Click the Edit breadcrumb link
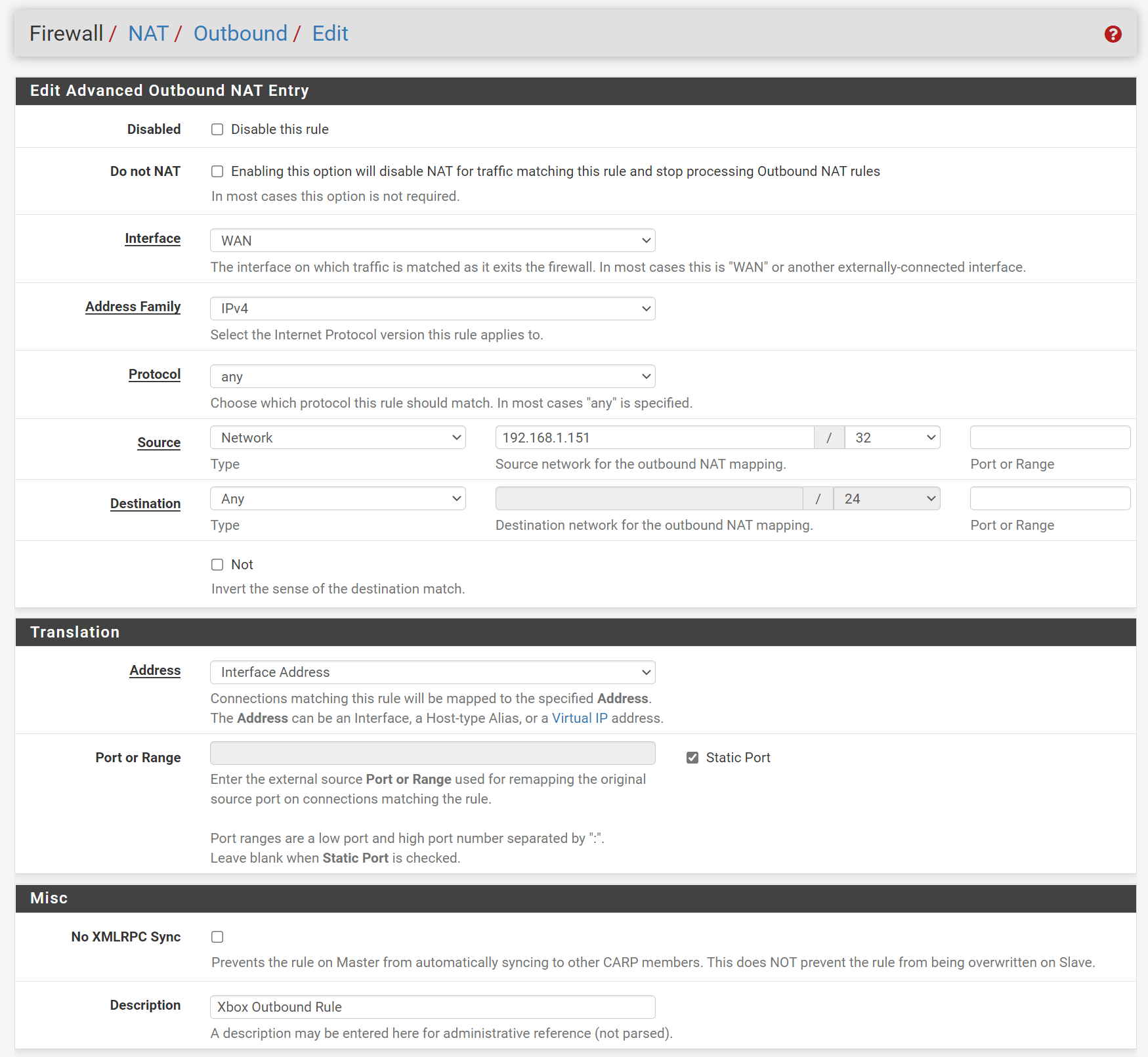Image resolution: width=1148 pixels, height=1057 pixels. 330,33
